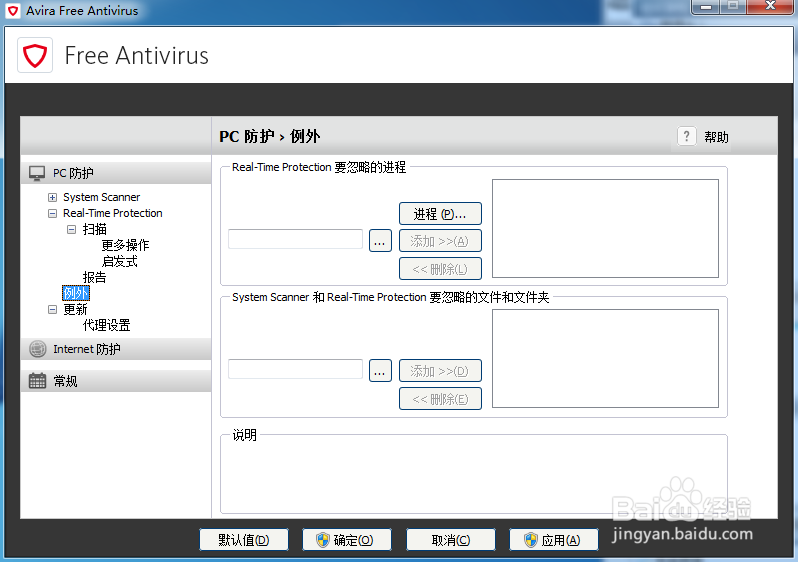
Task: Click the file path input field
Action: coord(295,369)
